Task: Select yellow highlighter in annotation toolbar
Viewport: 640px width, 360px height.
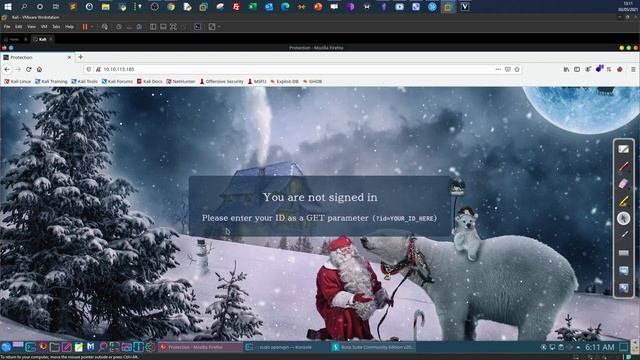Action: click(x=624, y=201)
